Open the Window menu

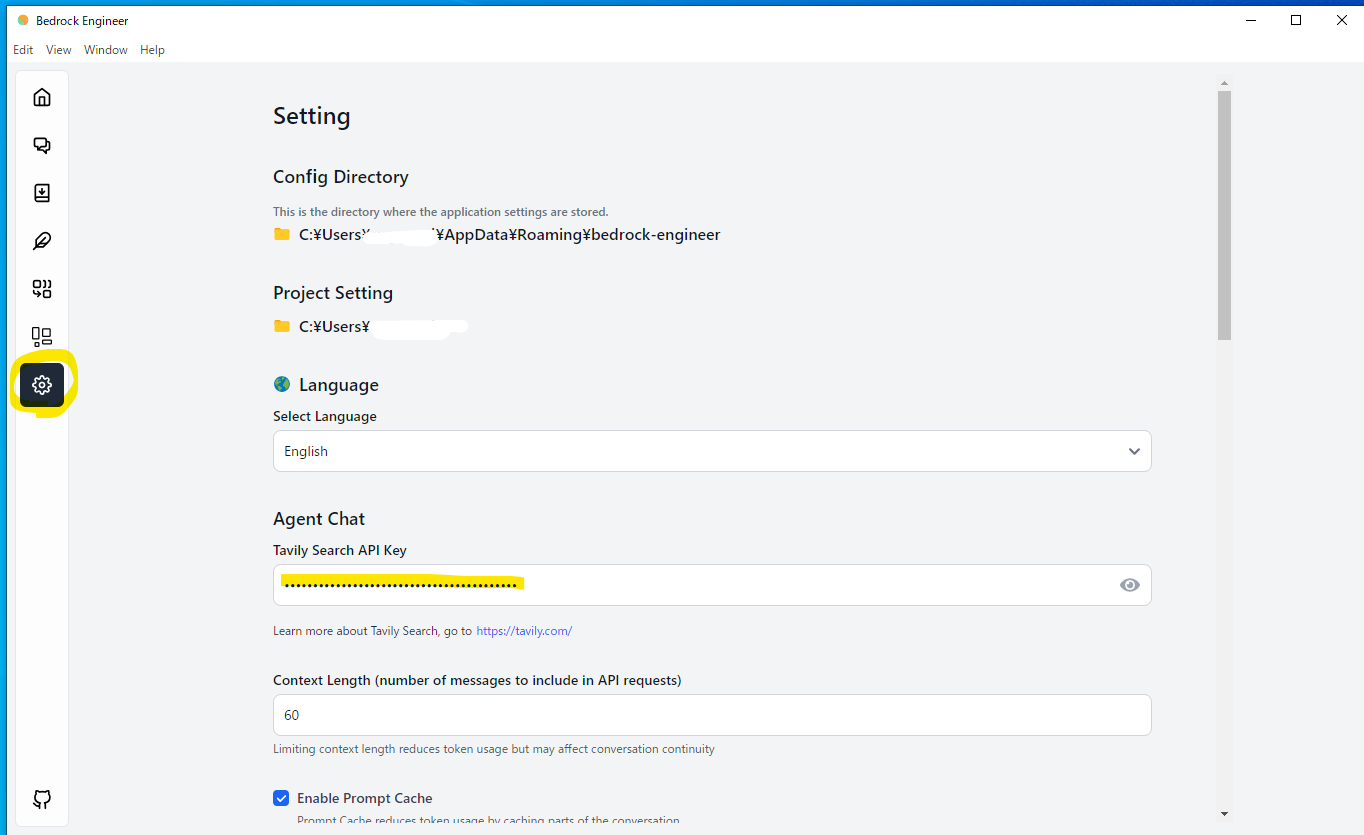[x=106, y=50]
